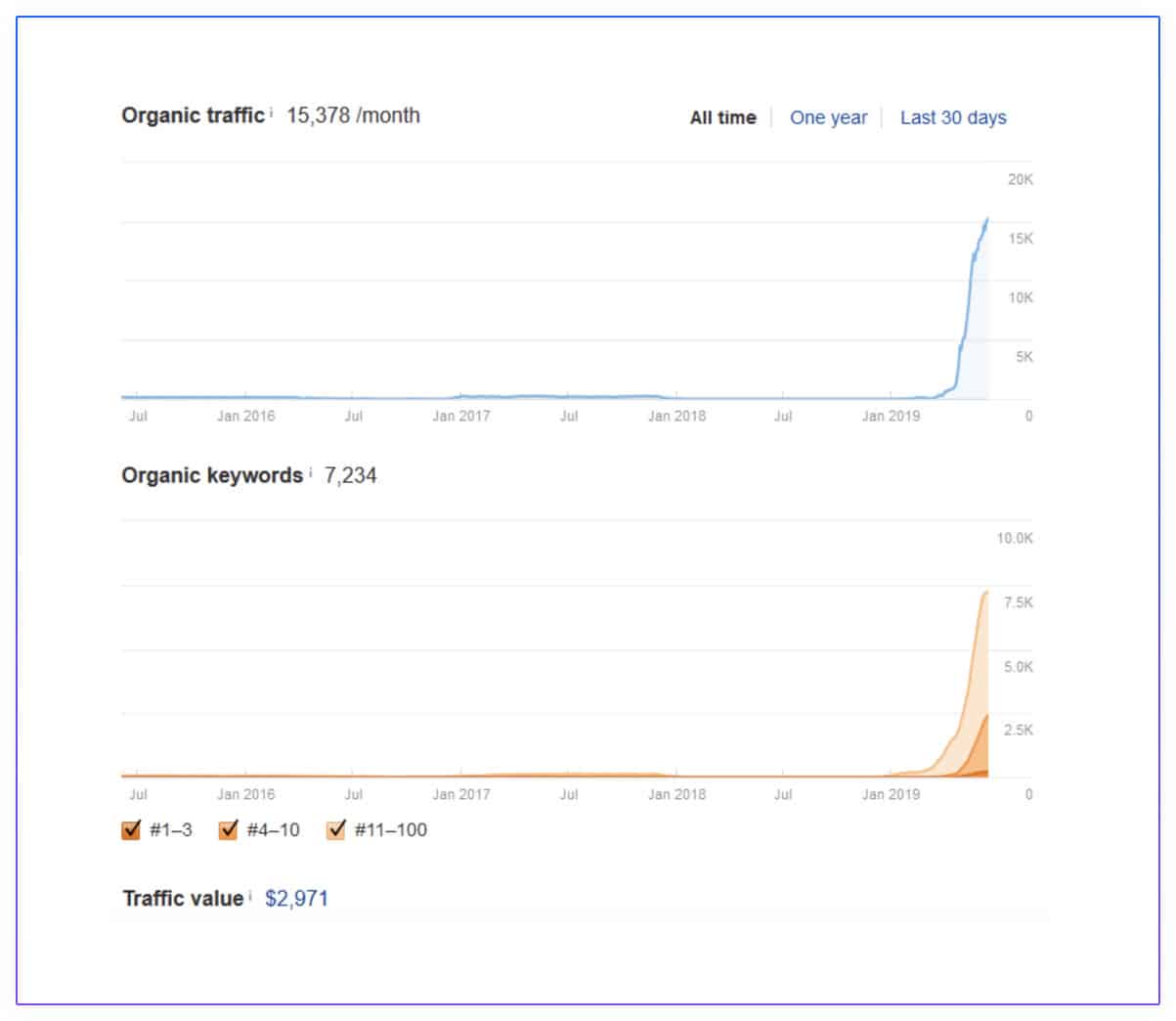1176x1021 pixels.
Task: Click the 15K axis label on traffic chart
Action: [x=1021, y=239]
